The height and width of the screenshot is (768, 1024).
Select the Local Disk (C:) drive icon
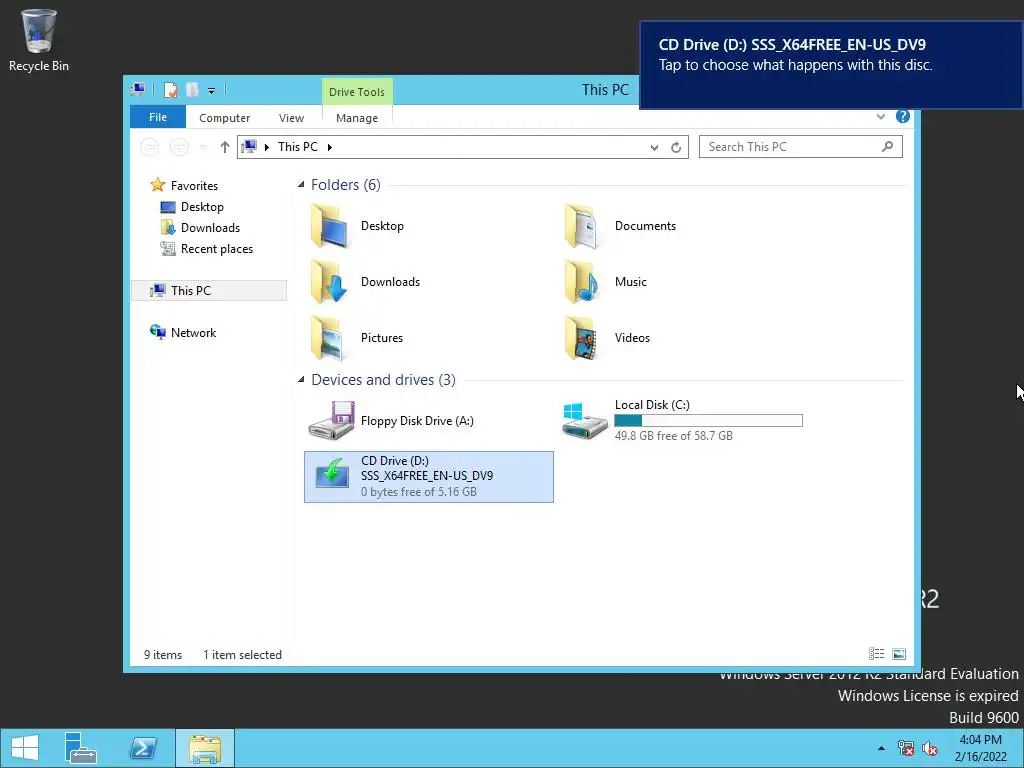click(x=585, y=420)
